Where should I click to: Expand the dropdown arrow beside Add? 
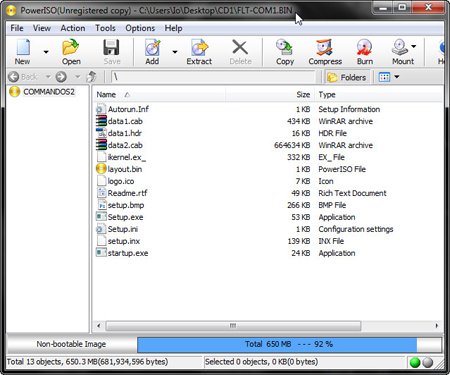coord(175,52)
